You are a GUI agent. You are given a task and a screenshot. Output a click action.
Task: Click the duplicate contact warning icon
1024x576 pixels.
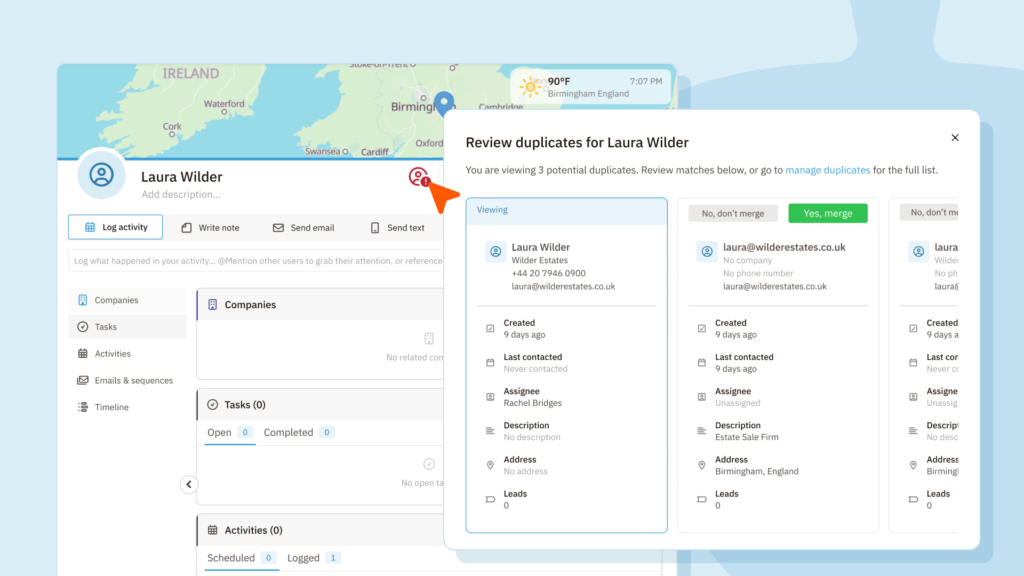point(419,177)
